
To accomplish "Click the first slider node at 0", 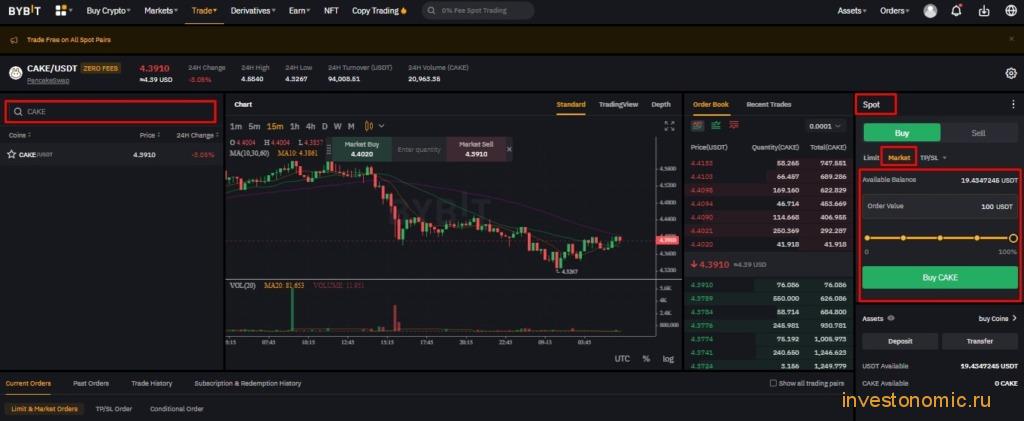I will (867, 238).
